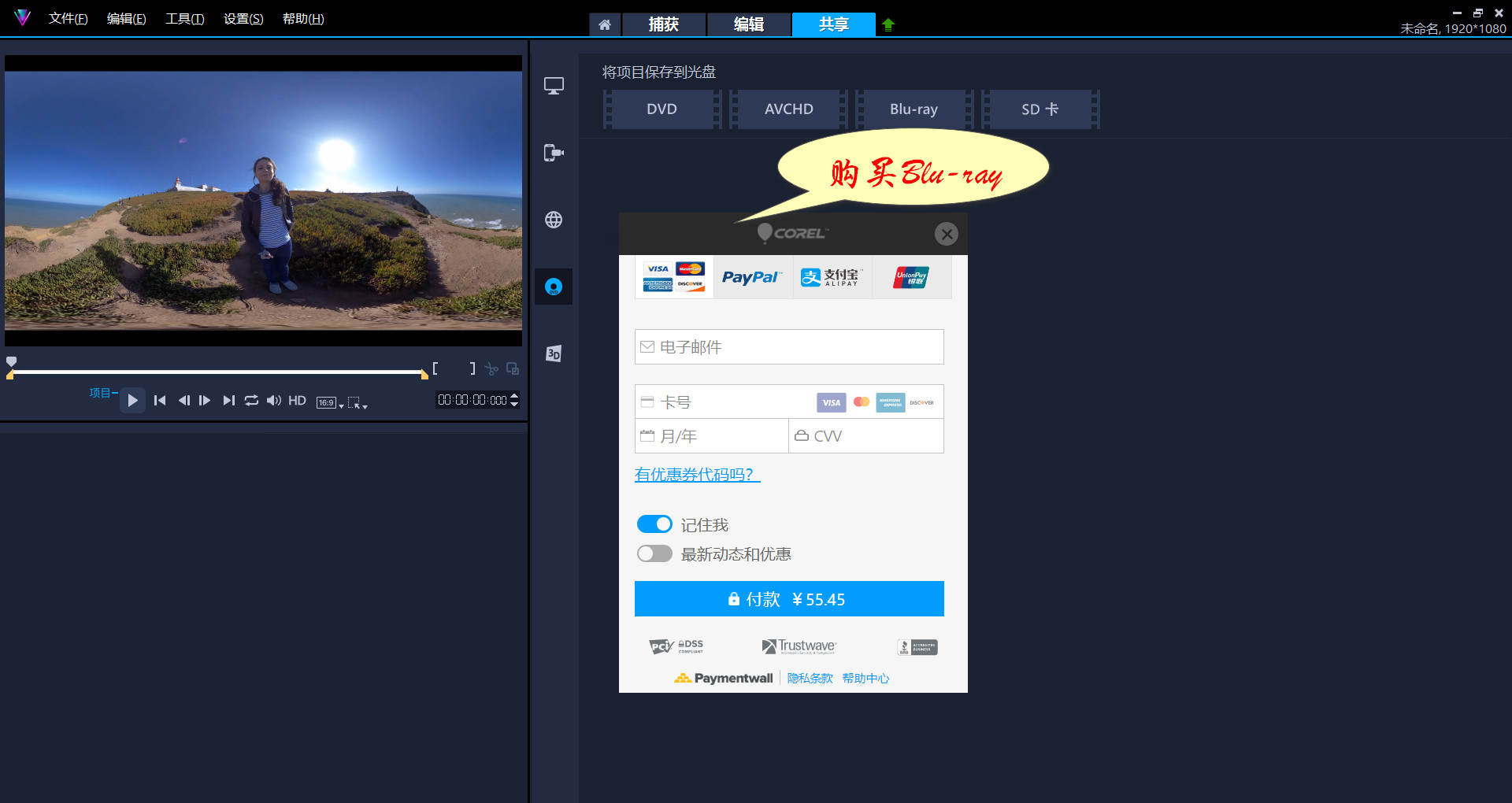Click the CVV input field
The height and width of the screenshot is (803, 1512).
click(x=866, y=436)
